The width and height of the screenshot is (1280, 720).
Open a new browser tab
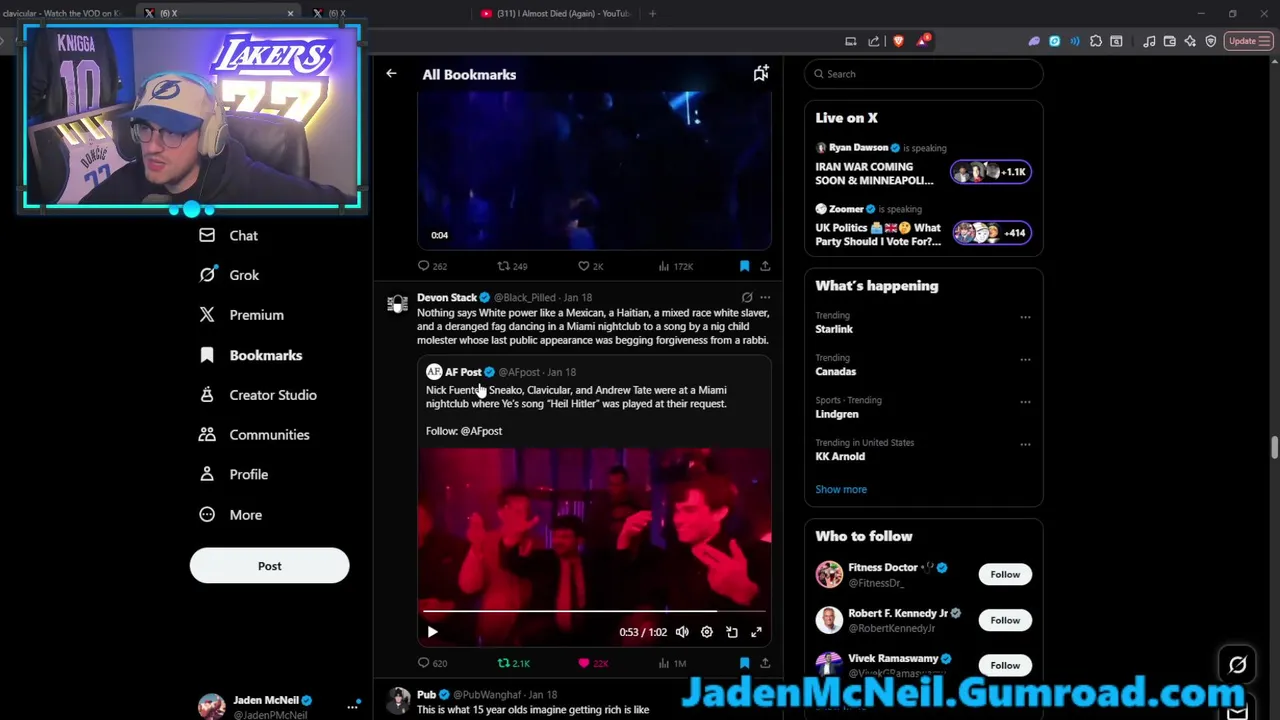pos(652,13)
